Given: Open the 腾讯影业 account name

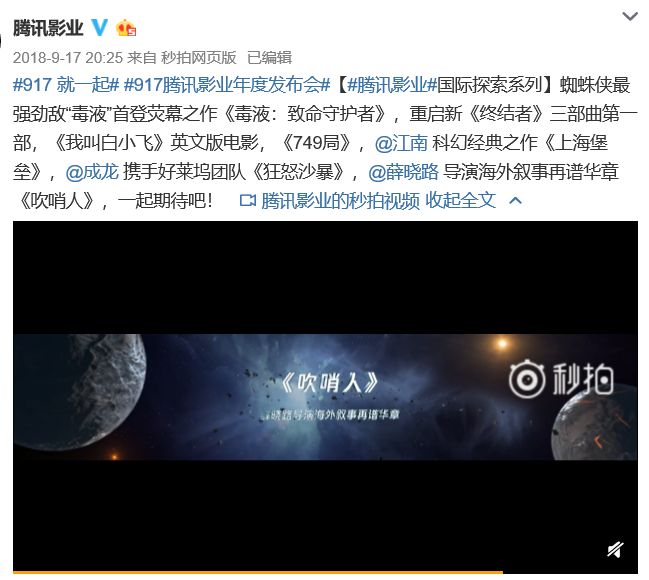Looking at the screenshot, I should pos(48,28).
